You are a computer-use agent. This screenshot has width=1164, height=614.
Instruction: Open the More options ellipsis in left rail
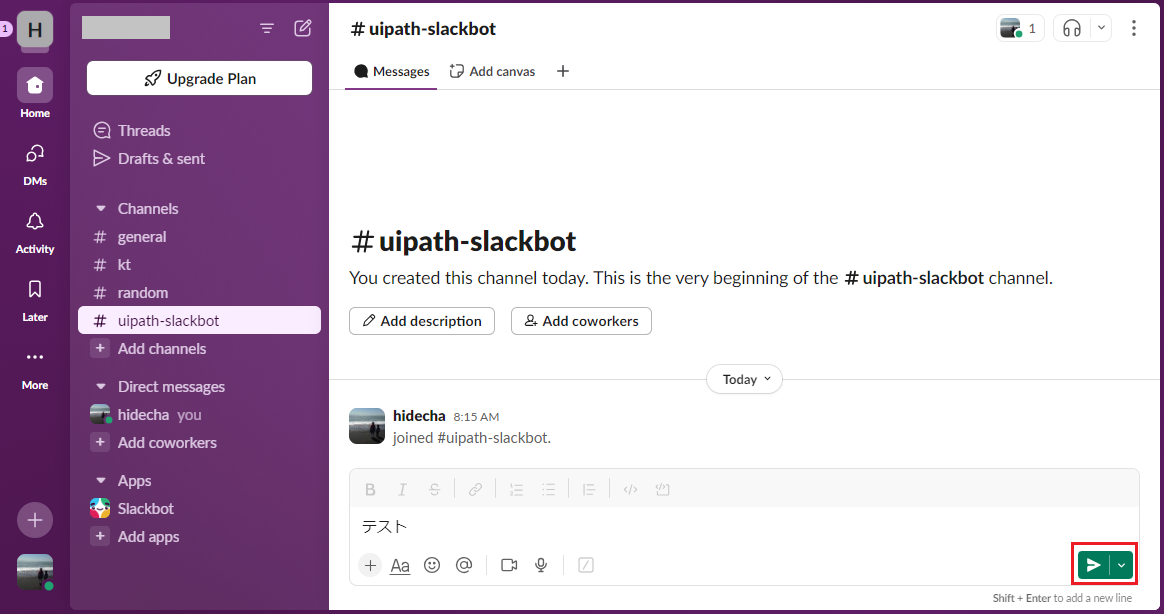pos(35,369)
